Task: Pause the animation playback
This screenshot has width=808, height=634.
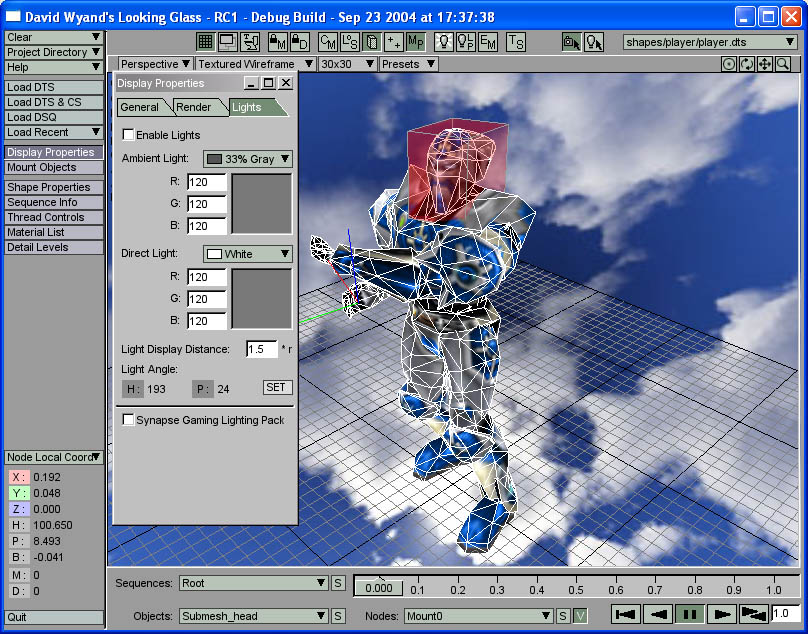Action: [x=690, y=614]
